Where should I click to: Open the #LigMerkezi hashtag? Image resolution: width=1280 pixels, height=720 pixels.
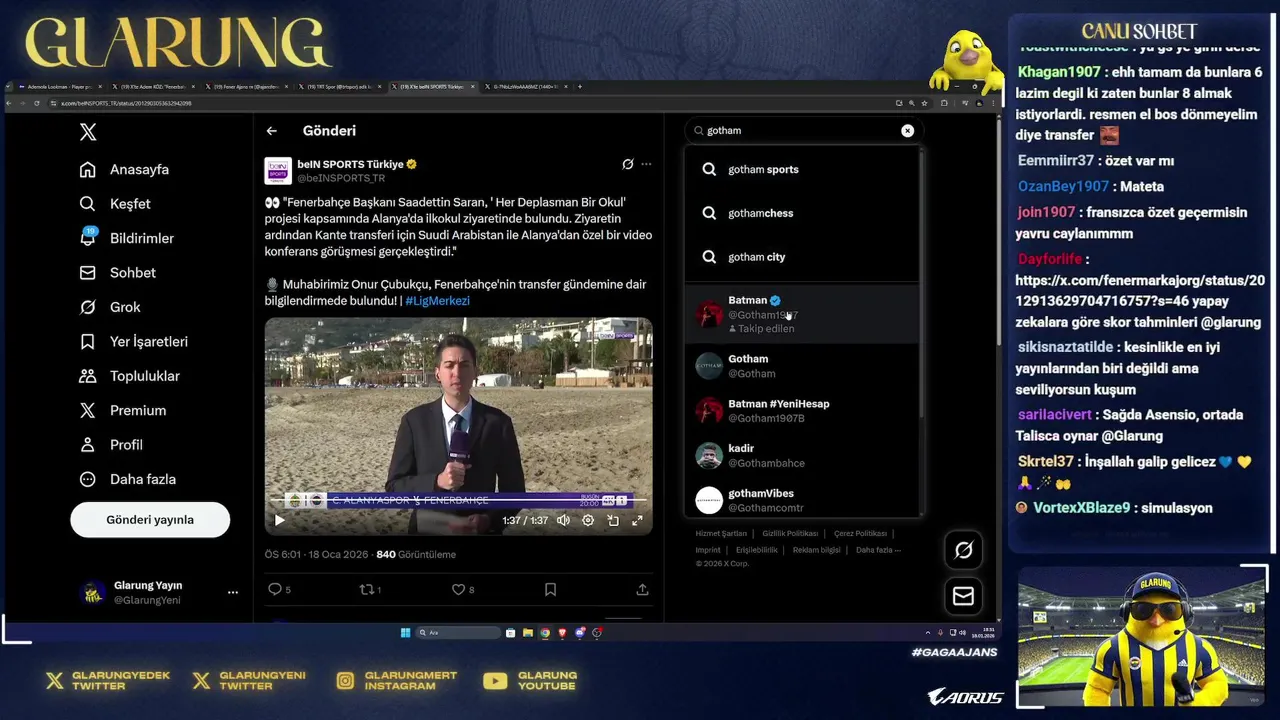(x=437, y=300)
